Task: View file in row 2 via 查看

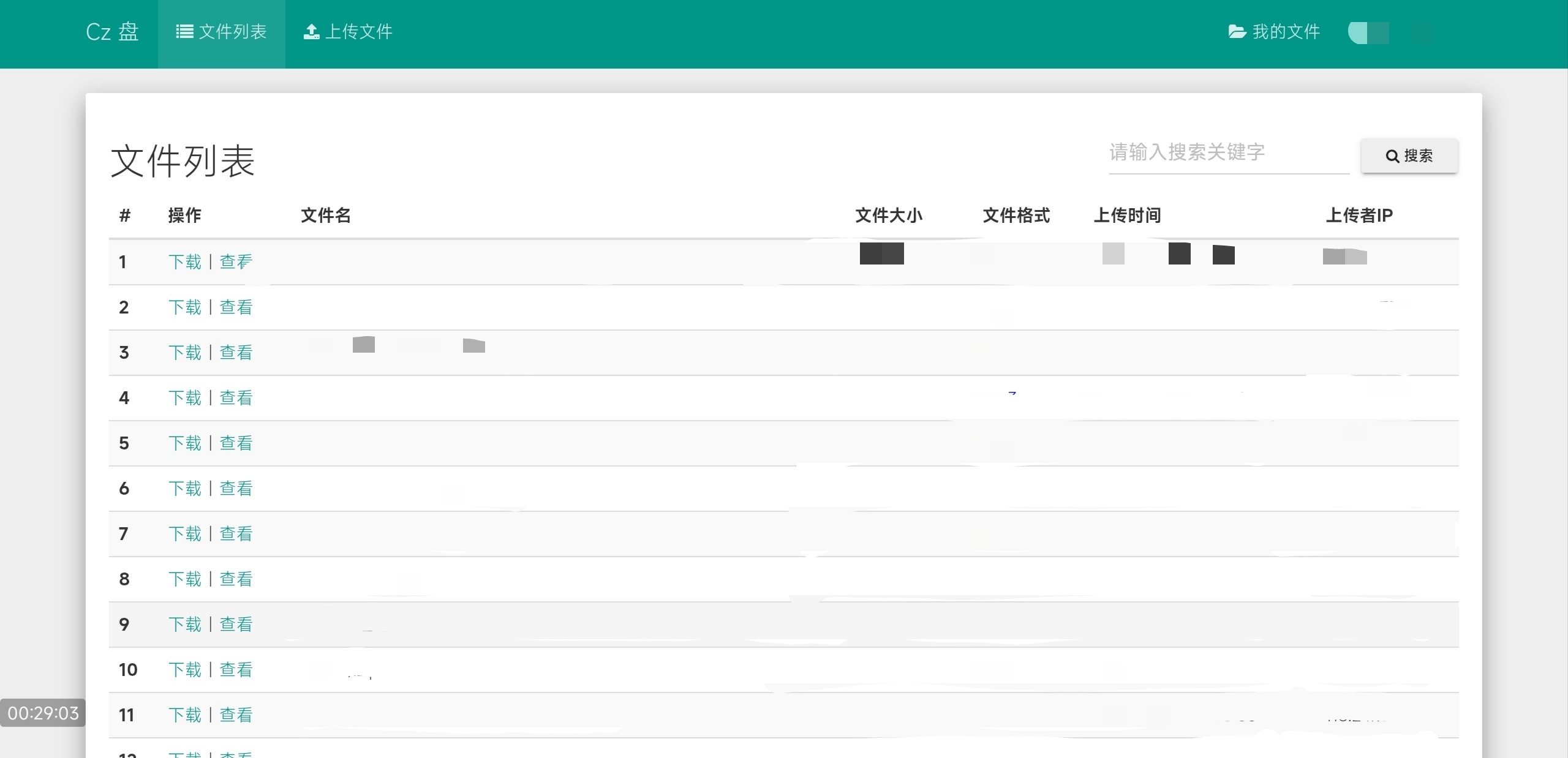Action: 236,307
